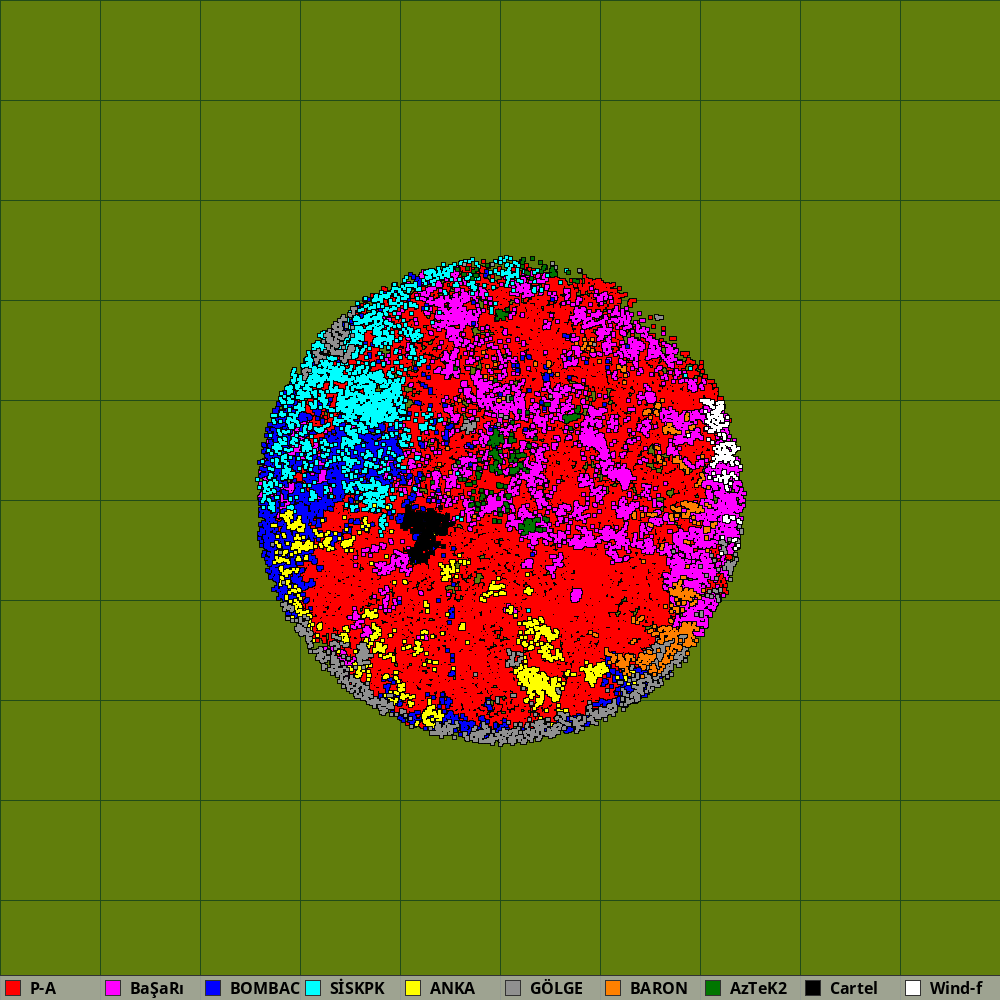
Task: Click the yellow ANKA legend swatch
Action: (x=413, y=988)
